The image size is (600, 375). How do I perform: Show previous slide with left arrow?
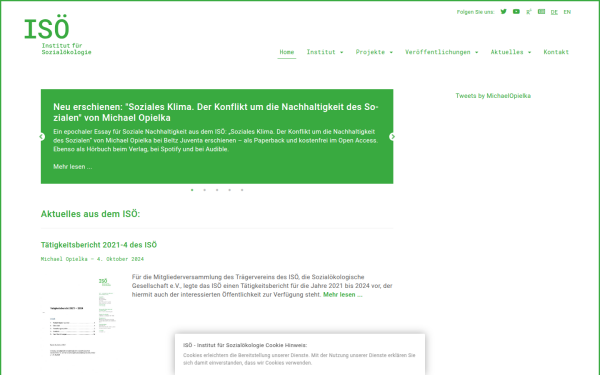coord(42,137)
